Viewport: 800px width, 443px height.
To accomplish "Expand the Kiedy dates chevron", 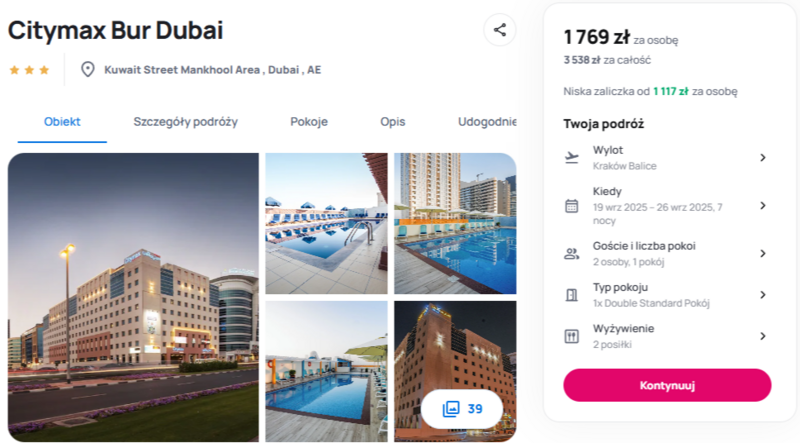I will (763, 206).
